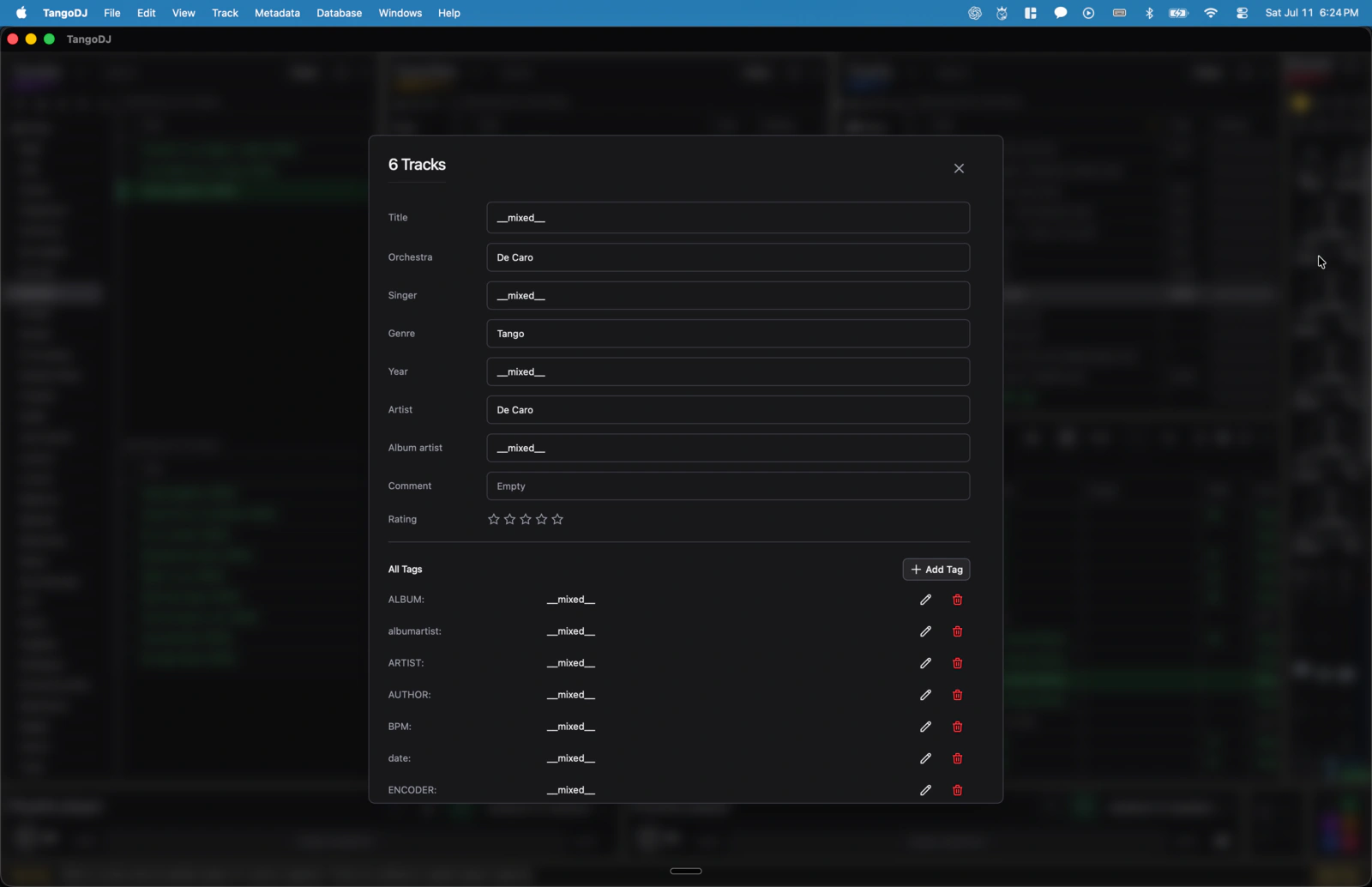Open the View menu

pyautogui.click(x=184, y=13)
